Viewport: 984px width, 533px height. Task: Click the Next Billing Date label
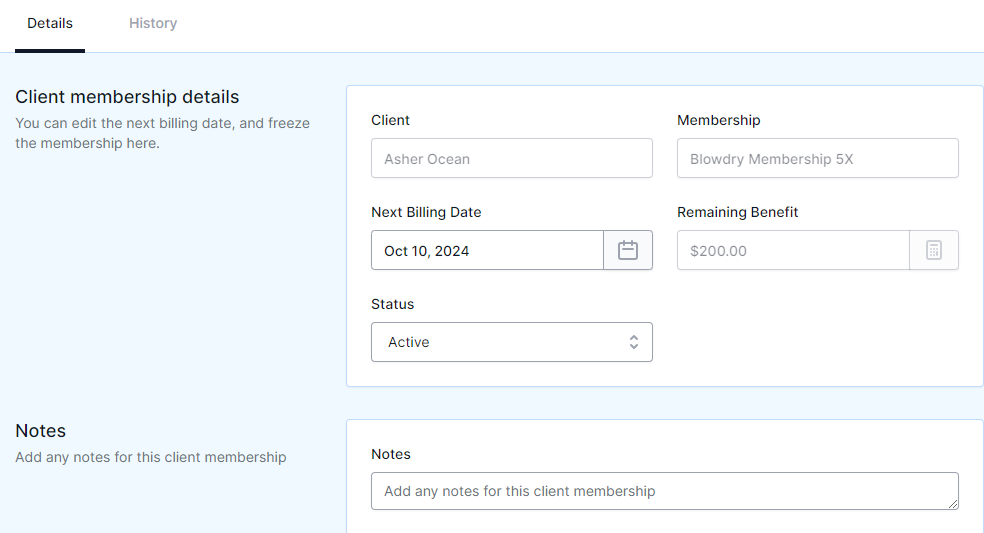[x=426, y=212]
